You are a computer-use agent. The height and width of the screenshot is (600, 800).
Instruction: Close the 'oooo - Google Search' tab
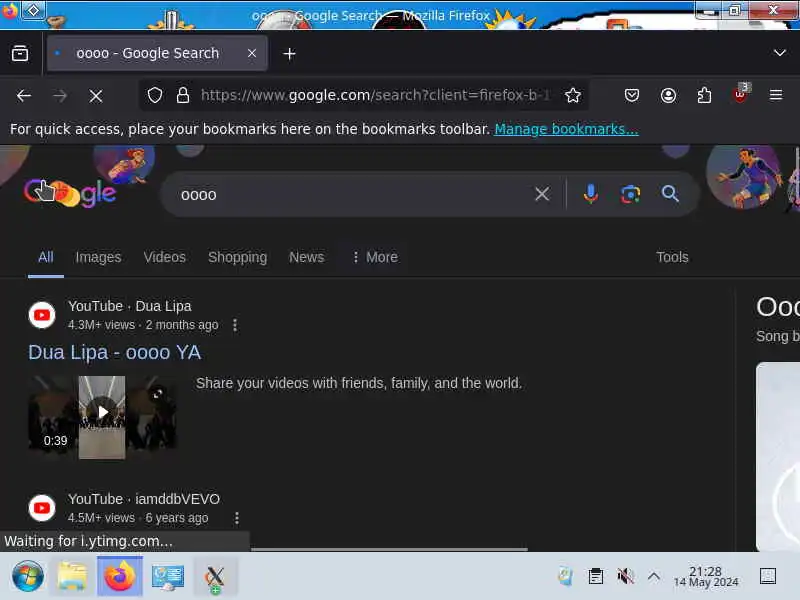click(252, 53)
